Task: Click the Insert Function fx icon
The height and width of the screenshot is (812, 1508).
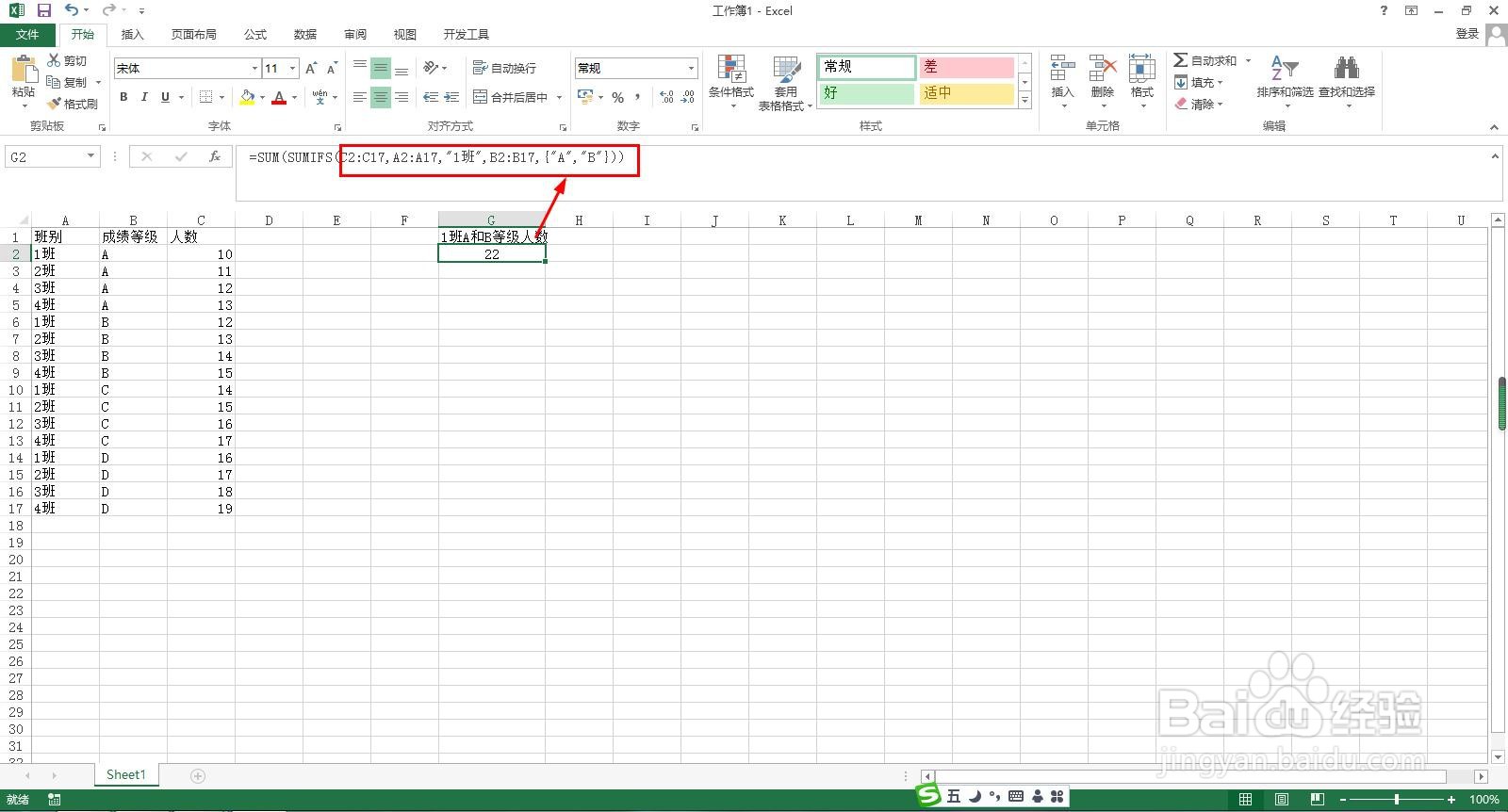Action: 215,156
